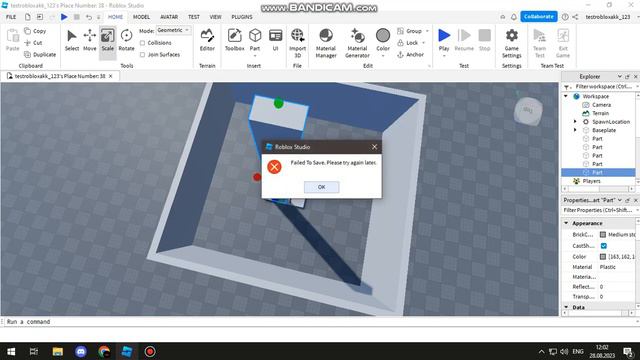Image resolution: width=640 pixels, height=360 pixels.
Task: Select the Select tool arrow icon
Action: [x=71, y=36]
